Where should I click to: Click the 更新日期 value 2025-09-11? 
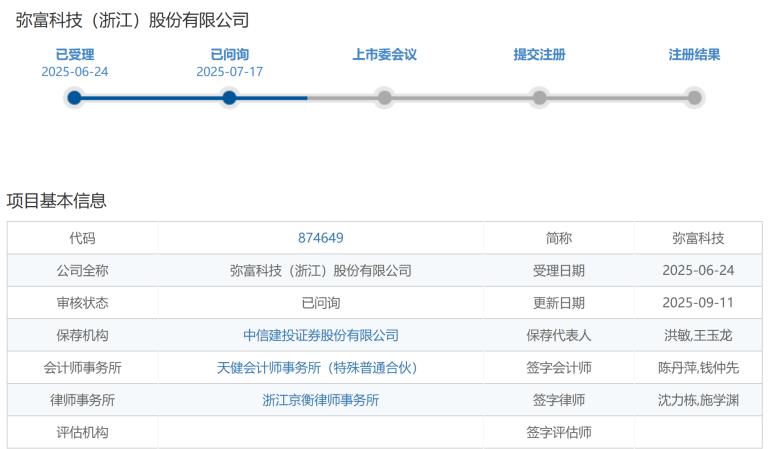pos(698,303)
